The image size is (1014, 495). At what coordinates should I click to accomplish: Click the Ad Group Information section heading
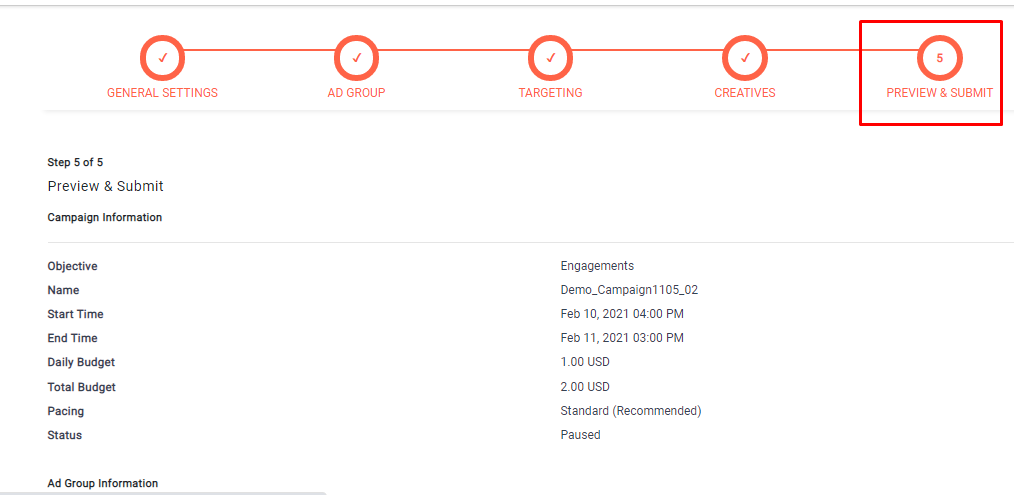103,483
